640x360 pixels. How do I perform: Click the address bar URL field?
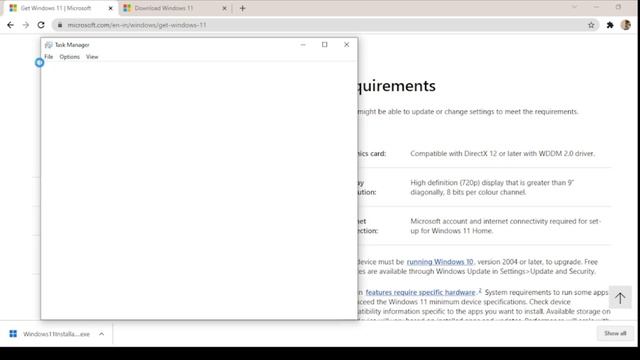point(325,25)
